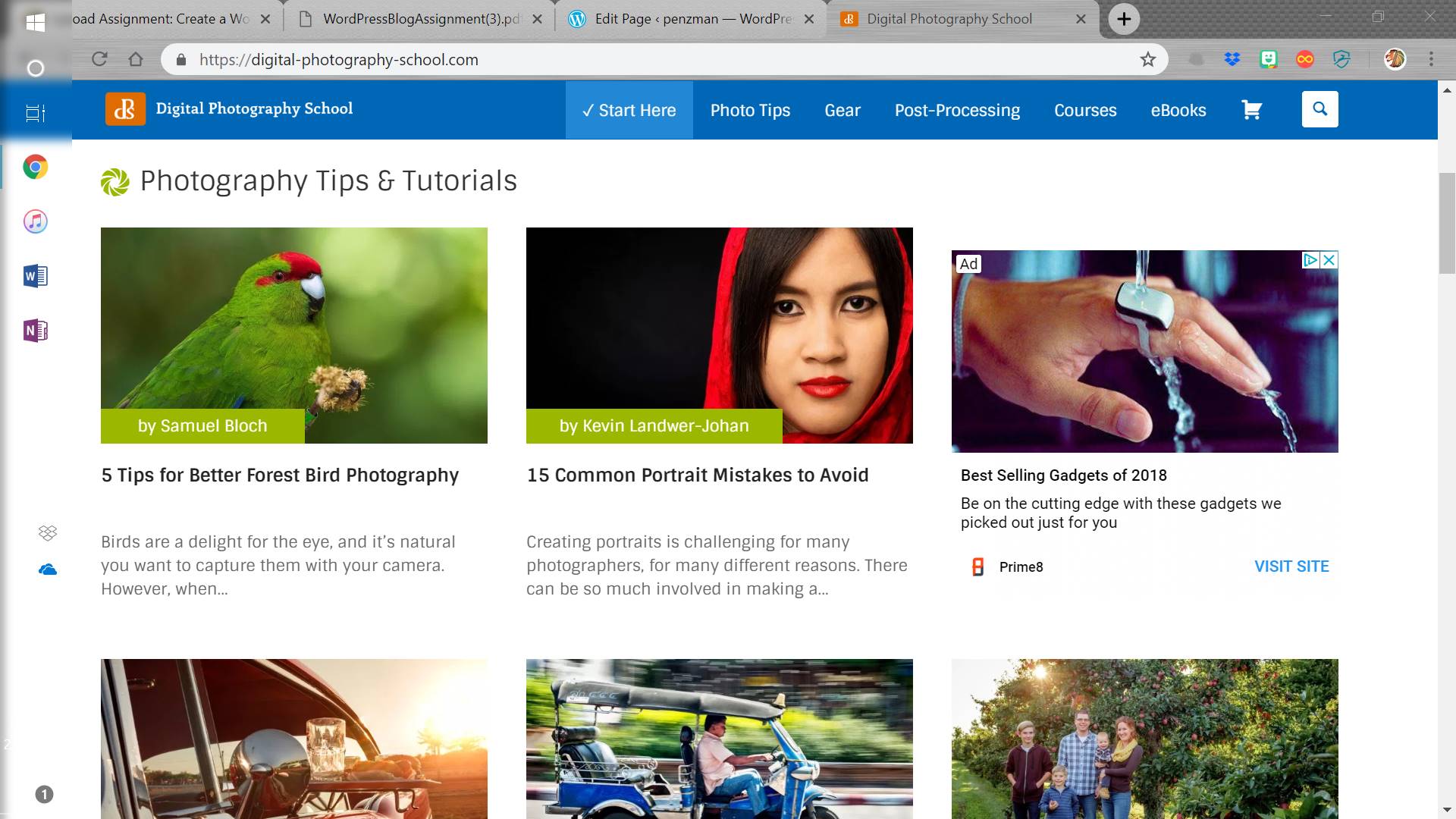The image size is (1456, 819).
Task: Click the Start Here button
Action: pos(629,110)
